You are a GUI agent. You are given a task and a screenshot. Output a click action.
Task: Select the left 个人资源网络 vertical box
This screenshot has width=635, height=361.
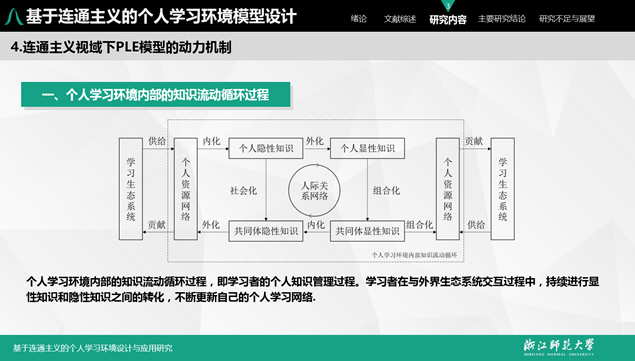pyautogui.click(x=186, y=189)
